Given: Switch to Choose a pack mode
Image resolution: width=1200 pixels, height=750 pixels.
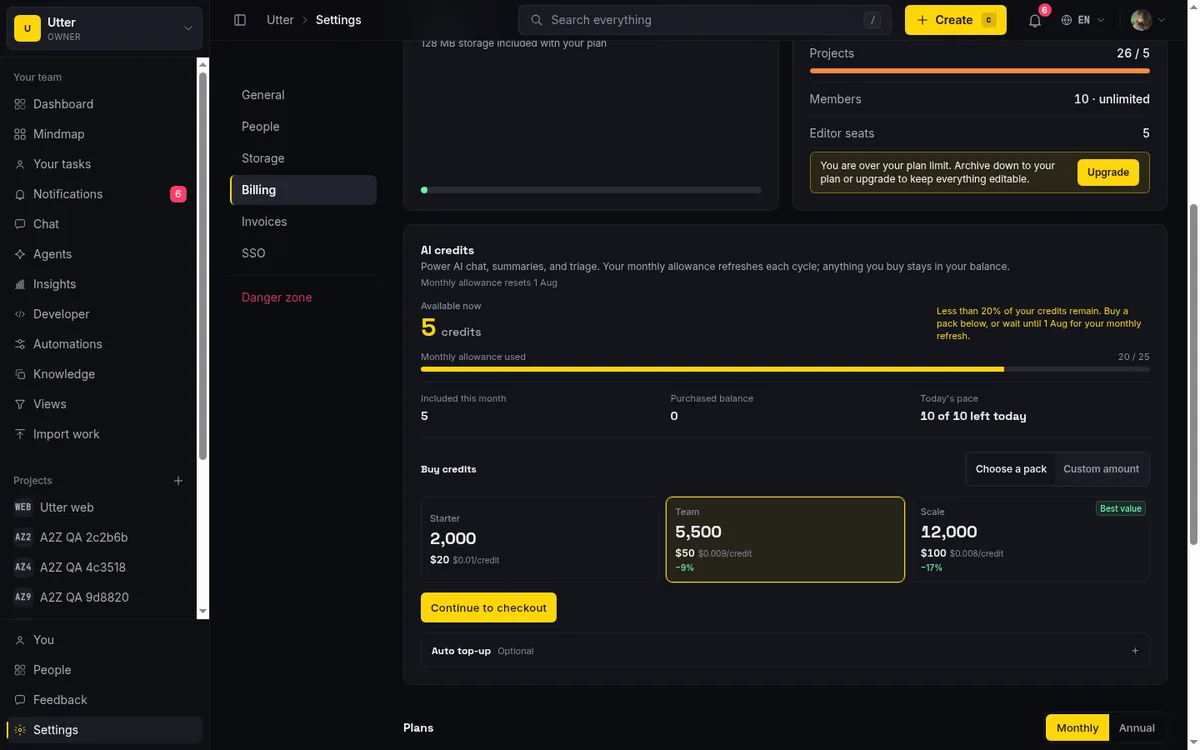Looking at the screenshot, I should (x=1011, y=469).
